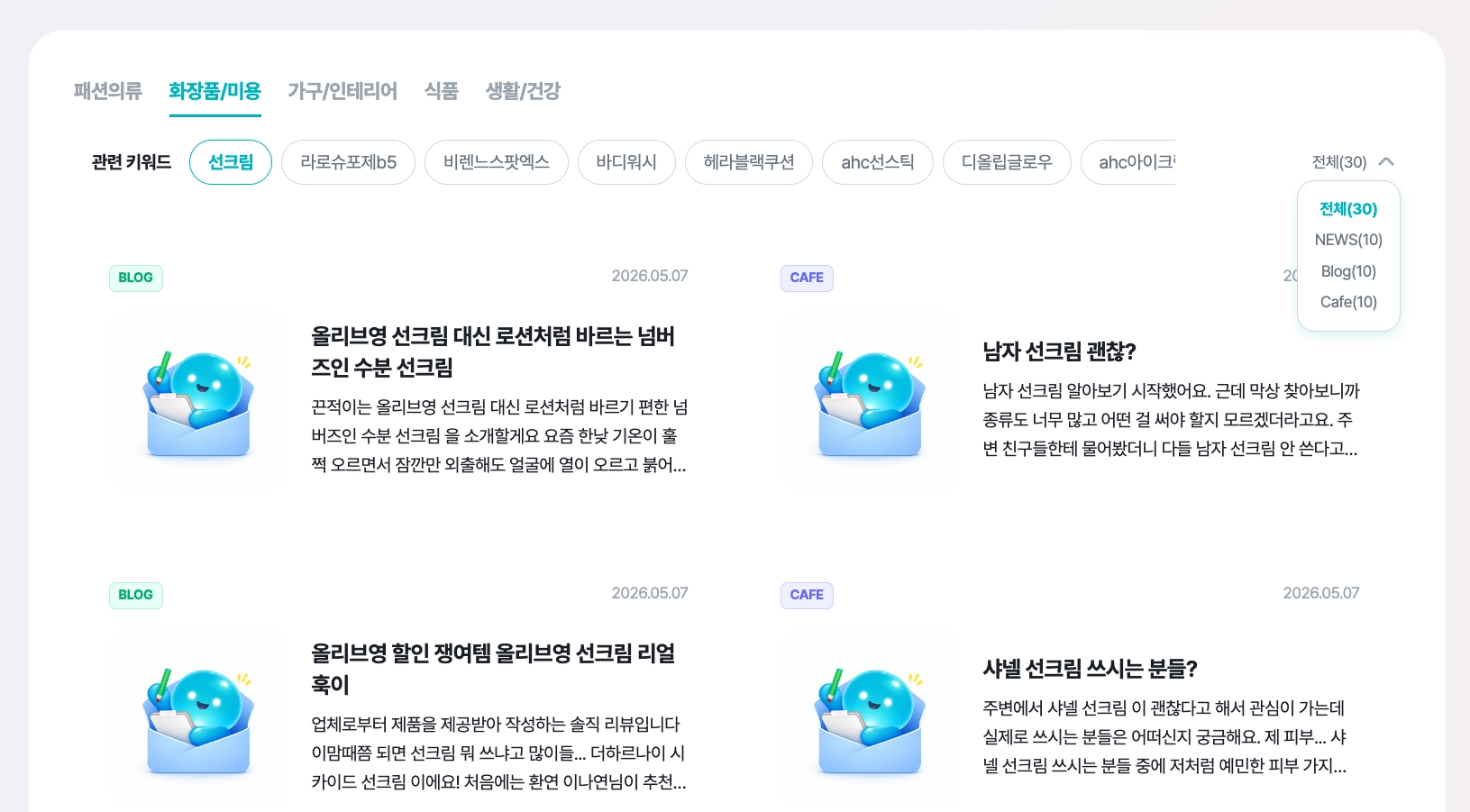Switch to the 패션의류 category tab
Image resolution: width=1470 pixels, height=812 pixels.
[x=108, y=91]
